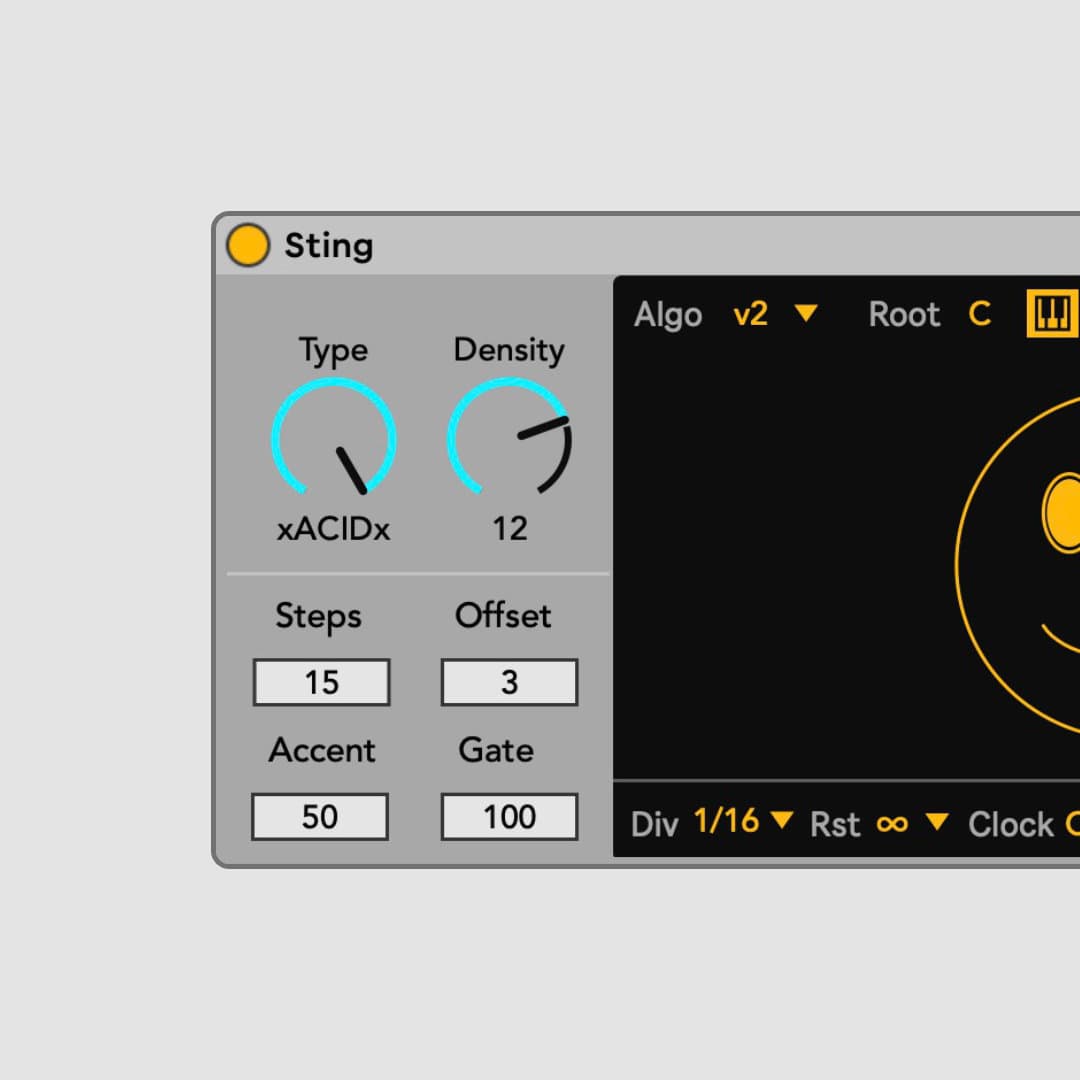Image resolution: width=1080 pixels, height=1080 pixels.
Task: Edit the Gate field showing 100
Action: click(x=509, y=816)
